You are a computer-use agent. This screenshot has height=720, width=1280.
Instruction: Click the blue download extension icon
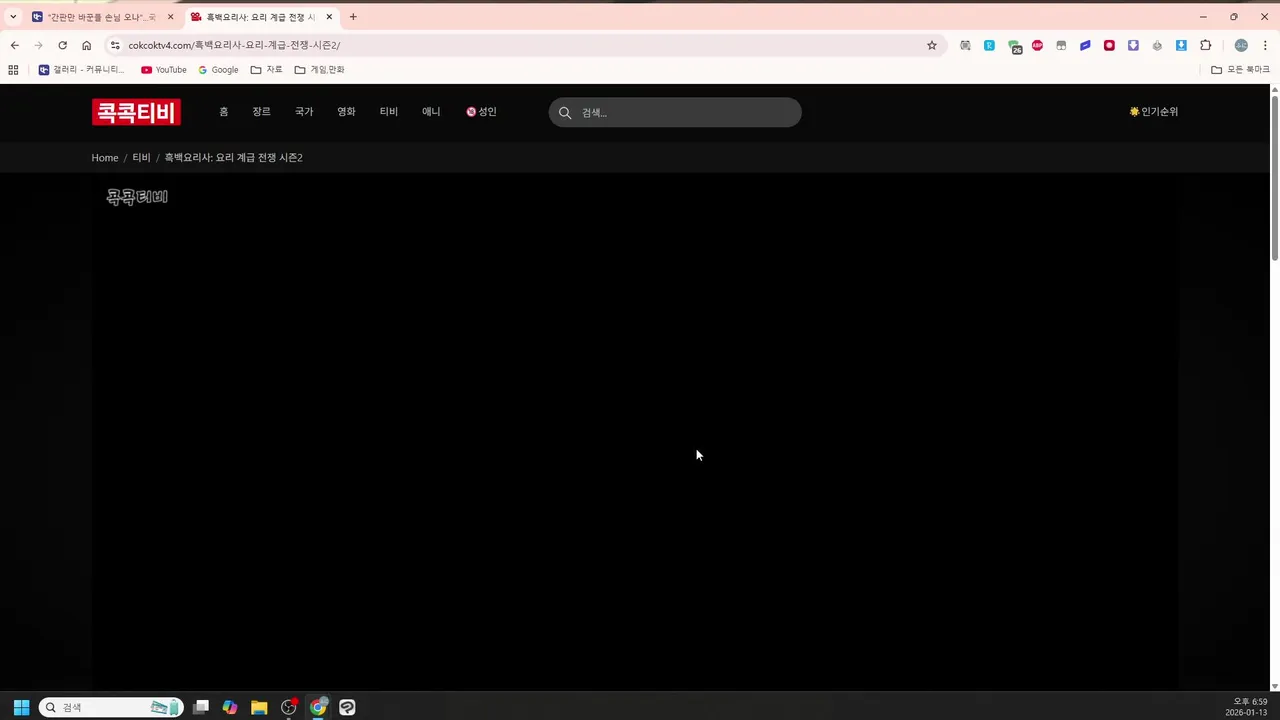tap(1181, 45)
